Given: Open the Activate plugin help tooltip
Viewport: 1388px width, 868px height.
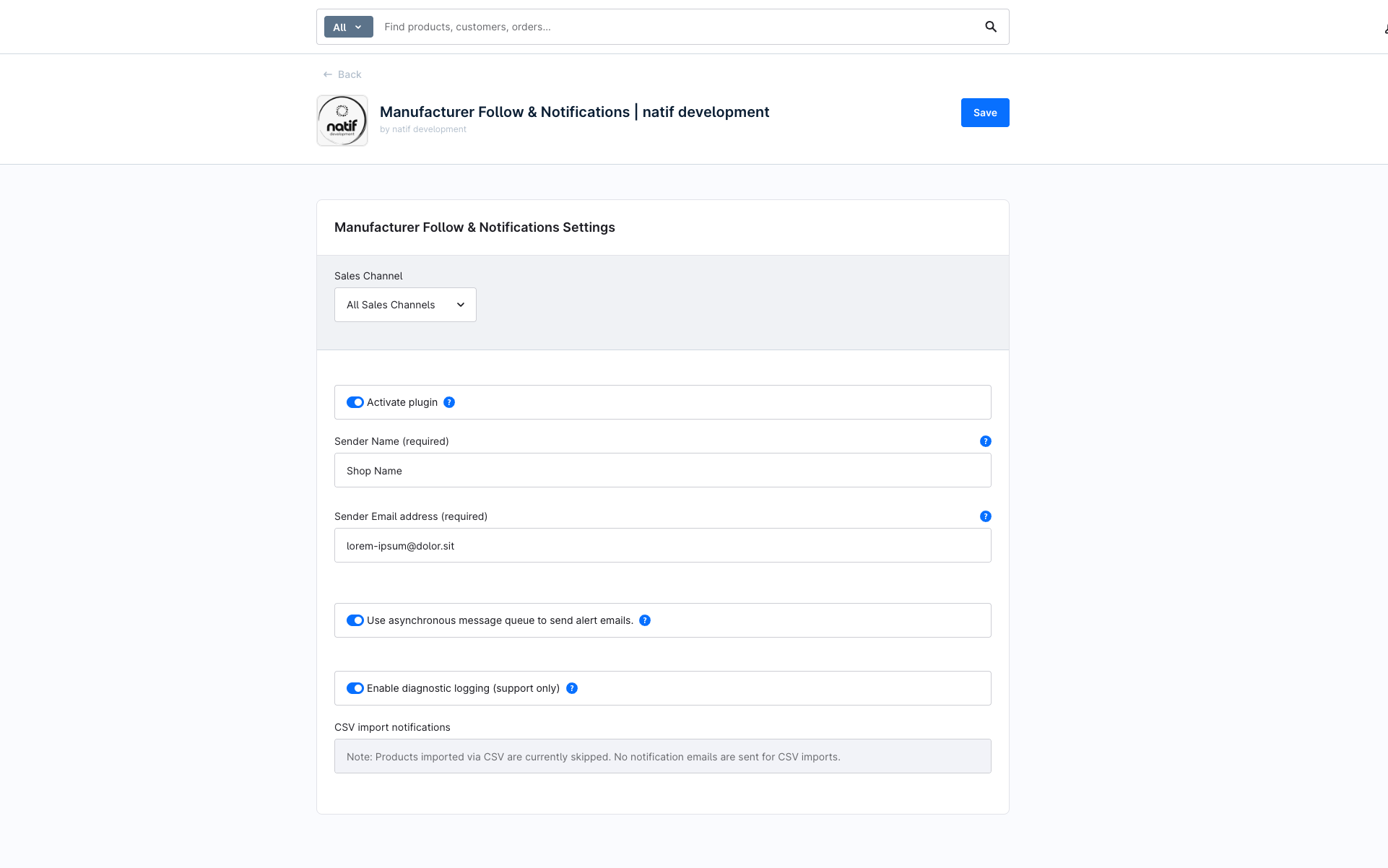Looking at the screenshot, I should [x=449, y=402].
